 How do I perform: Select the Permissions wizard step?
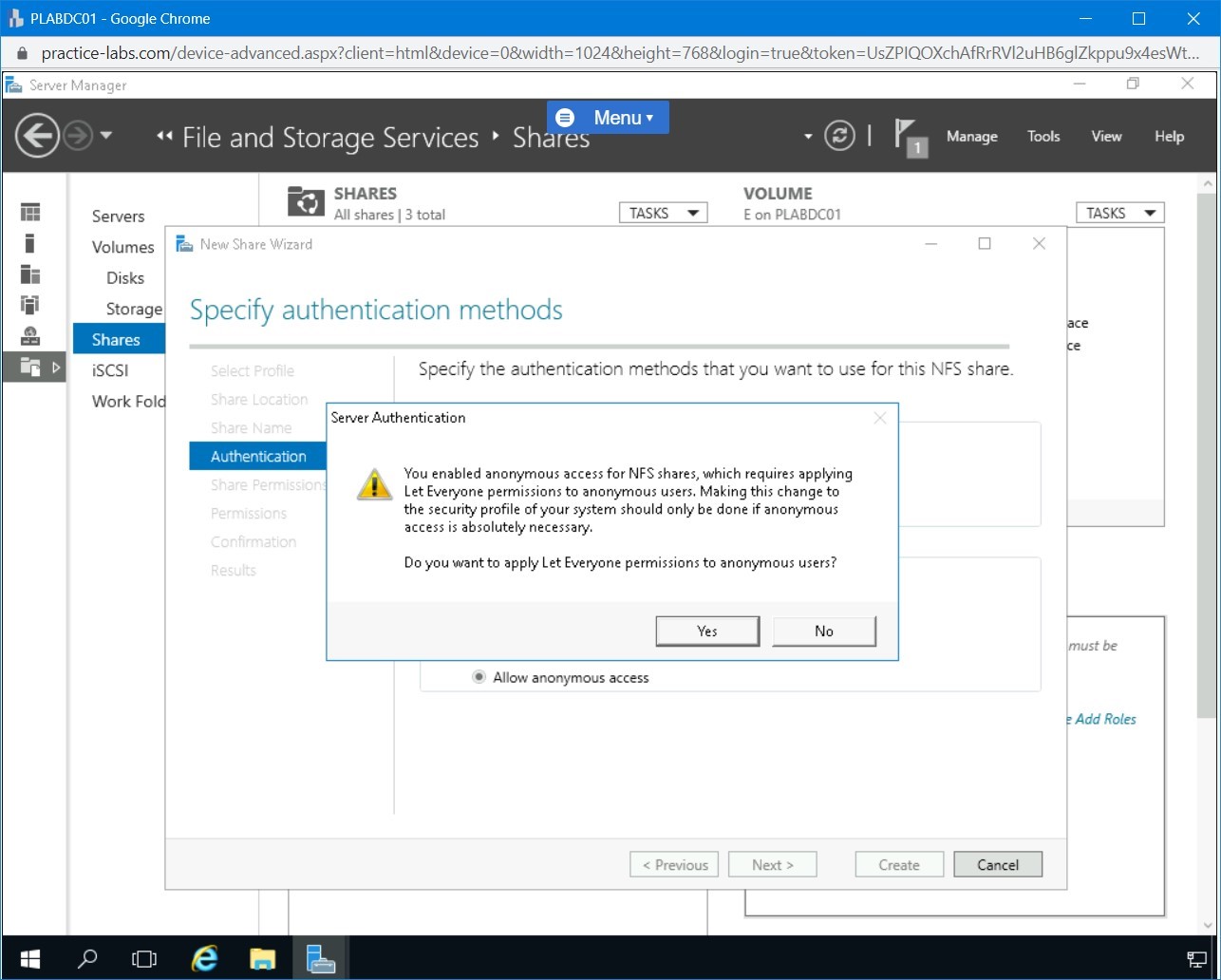click(x=249, y=514)
